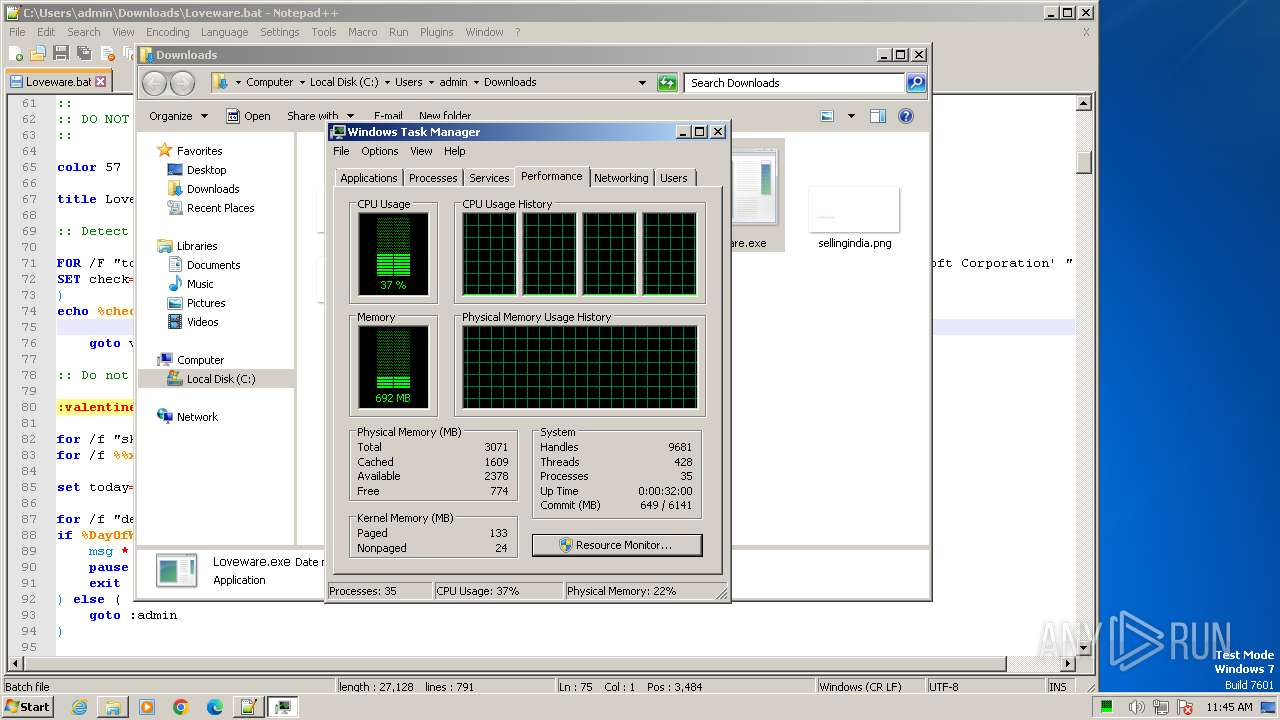Viewport: 1280px width, 720px height.
Task: Click the blue search magnifier button
Action: [915, 83]
